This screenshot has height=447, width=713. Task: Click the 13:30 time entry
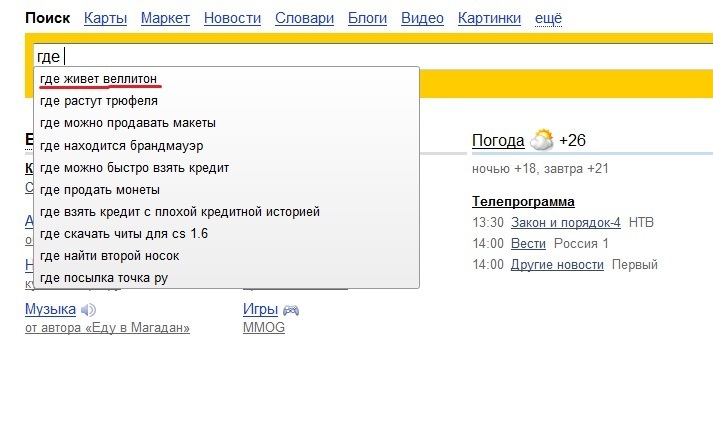488,222
